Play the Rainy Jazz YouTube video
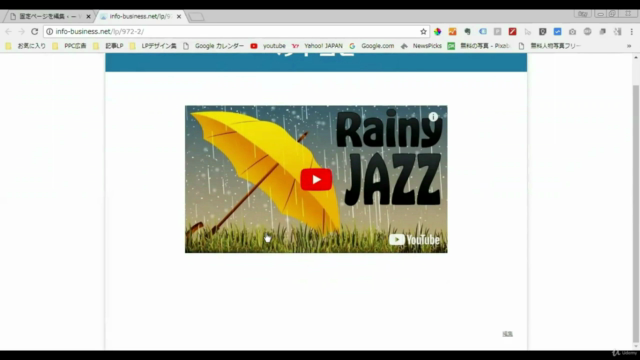This screenshot has height=360, width=640. click(316, 179)
